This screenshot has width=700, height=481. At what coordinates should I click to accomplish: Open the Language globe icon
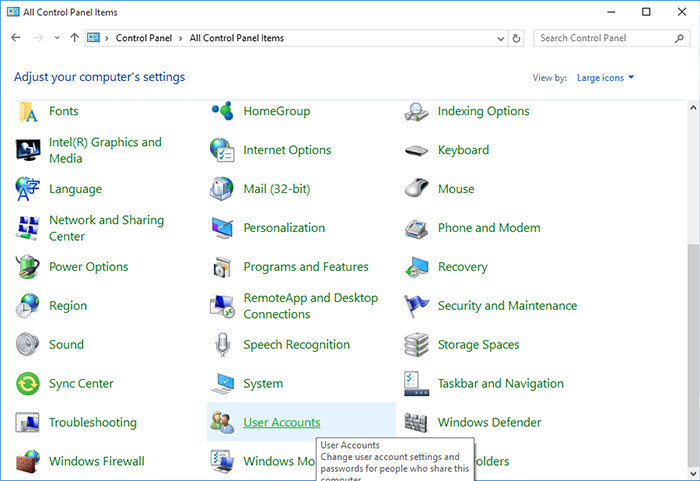pos(28,189)
